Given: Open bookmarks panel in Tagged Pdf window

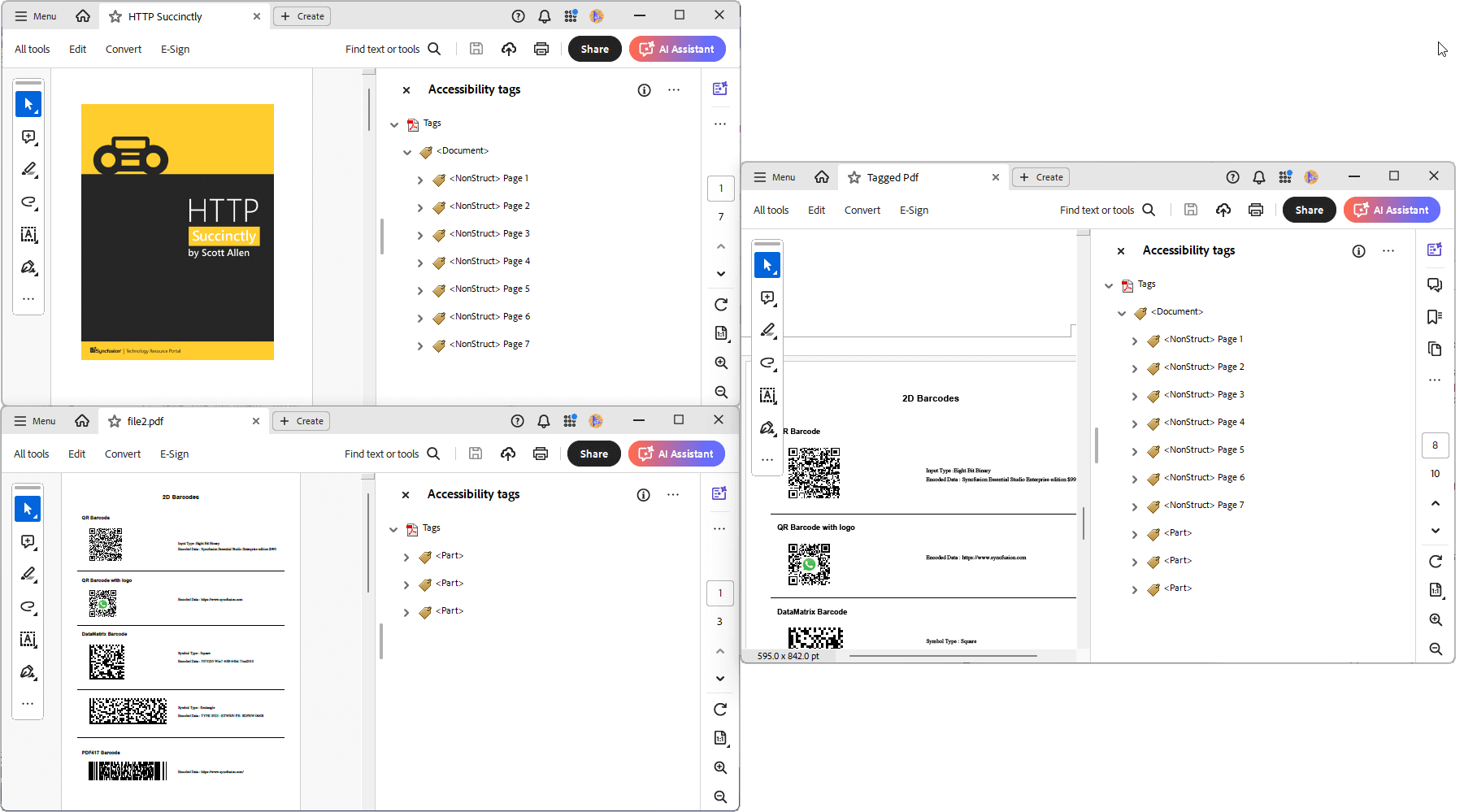Looking at the screenshot, I should click(1435, 317).
